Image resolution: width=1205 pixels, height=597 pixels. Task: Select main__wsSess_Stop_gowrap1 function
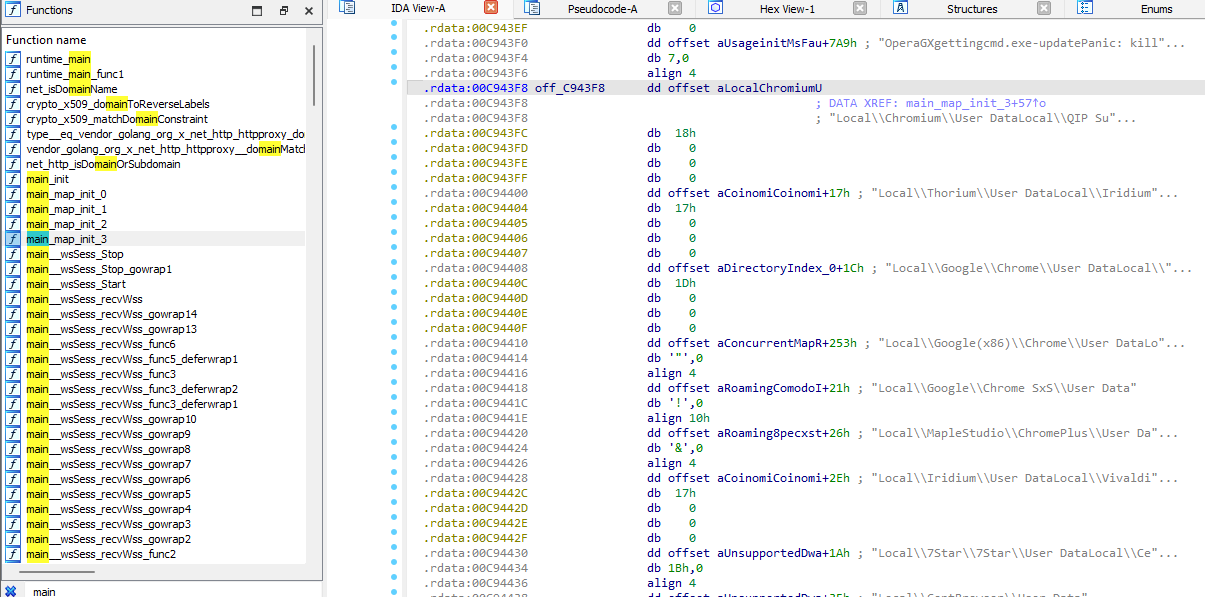99,269
